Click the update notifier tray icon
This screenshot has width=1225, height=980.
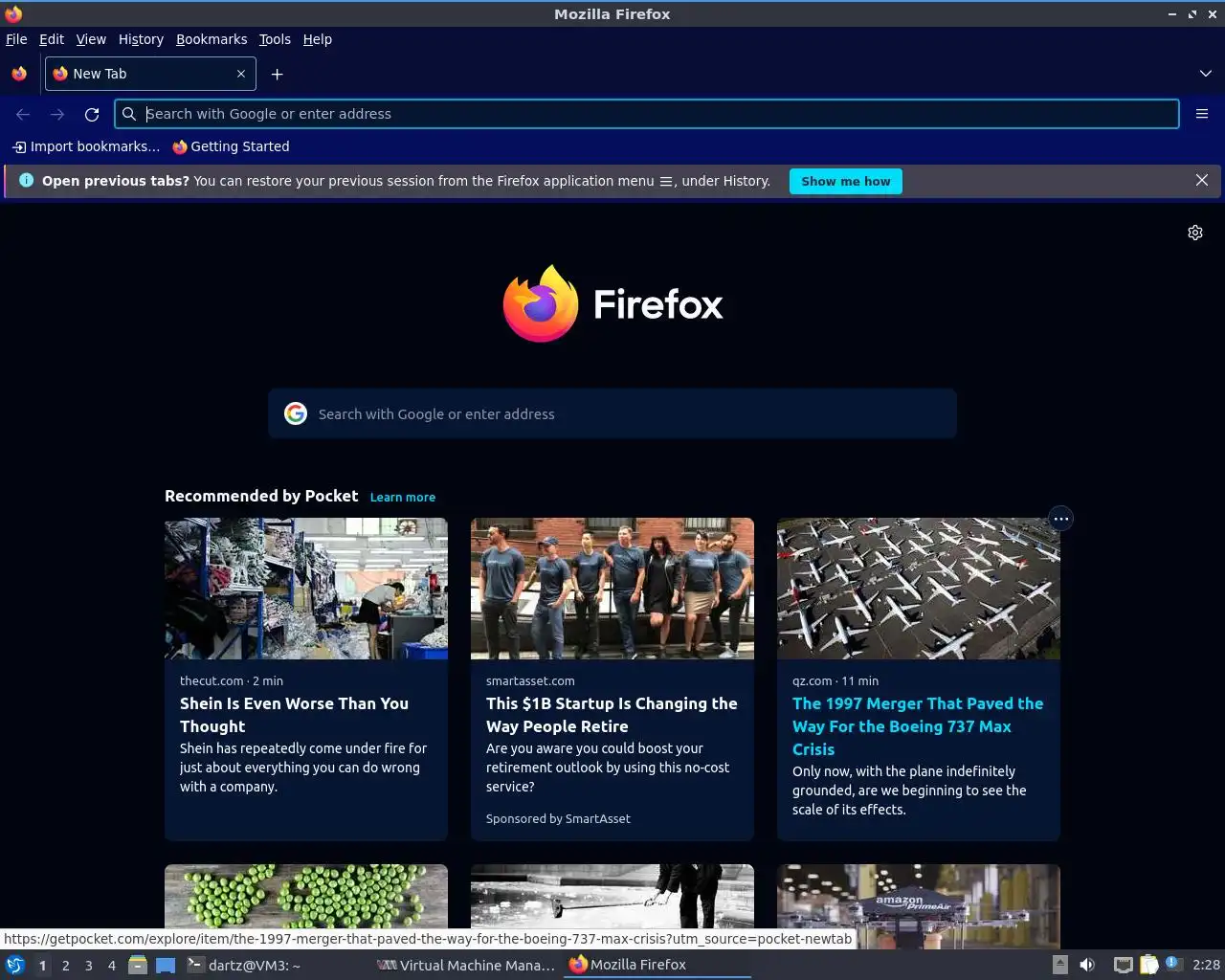(x=1173, y=965)
